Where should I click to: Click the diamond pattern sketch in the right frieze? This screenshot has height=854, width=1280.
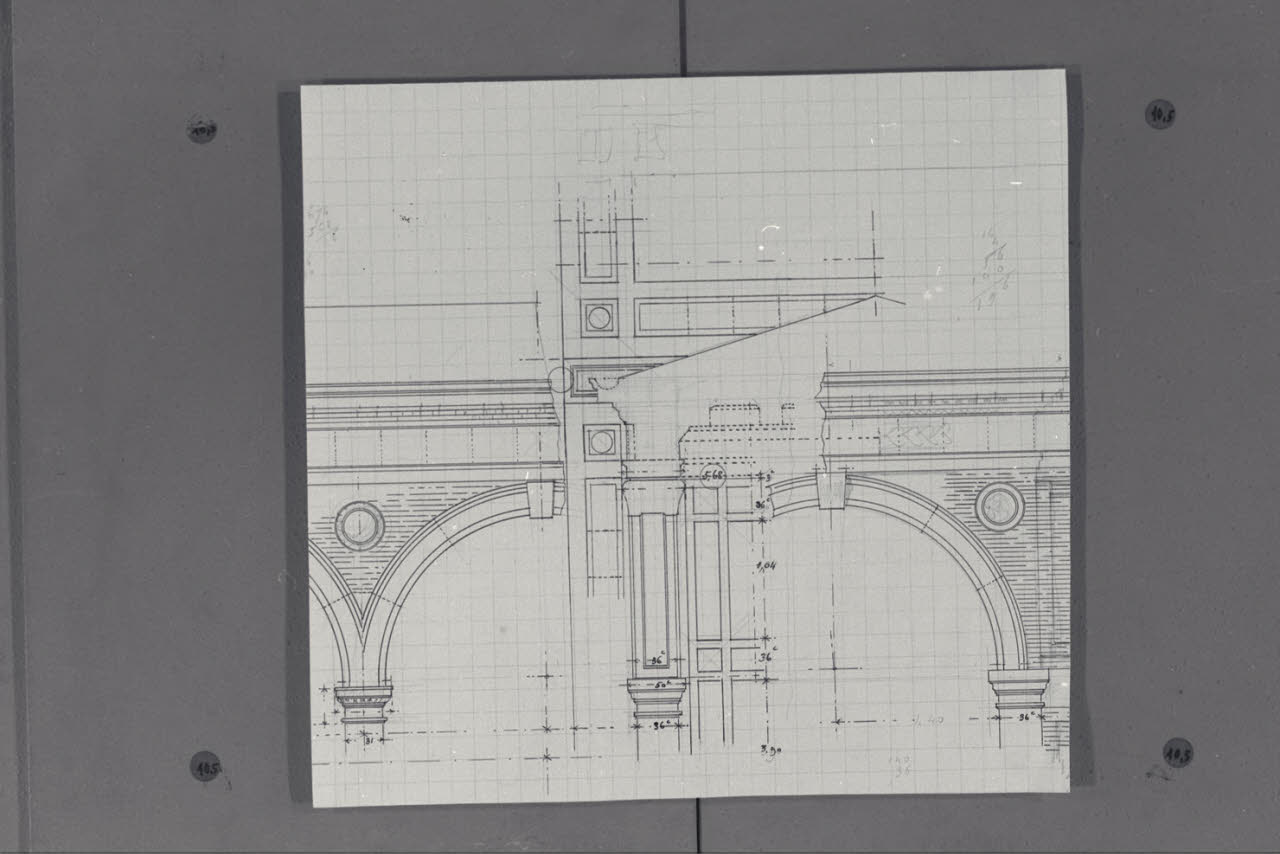[x=915, y=435]
